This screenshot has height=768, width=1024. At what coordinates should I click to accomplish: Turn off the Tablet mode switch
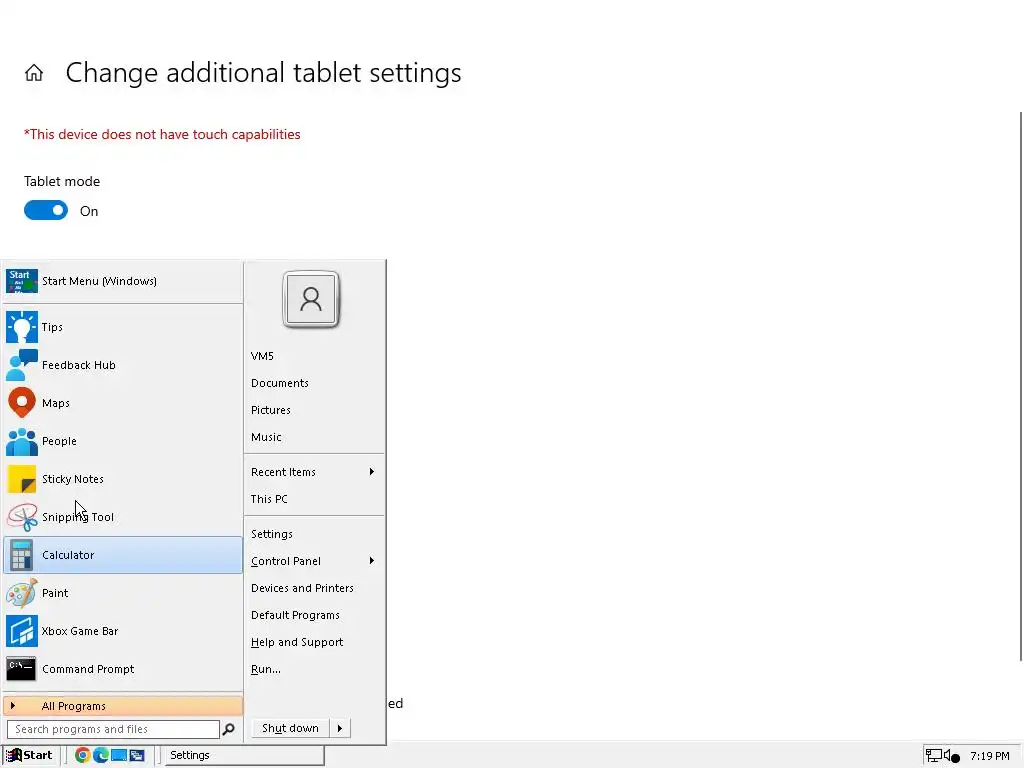pos(46,210)
